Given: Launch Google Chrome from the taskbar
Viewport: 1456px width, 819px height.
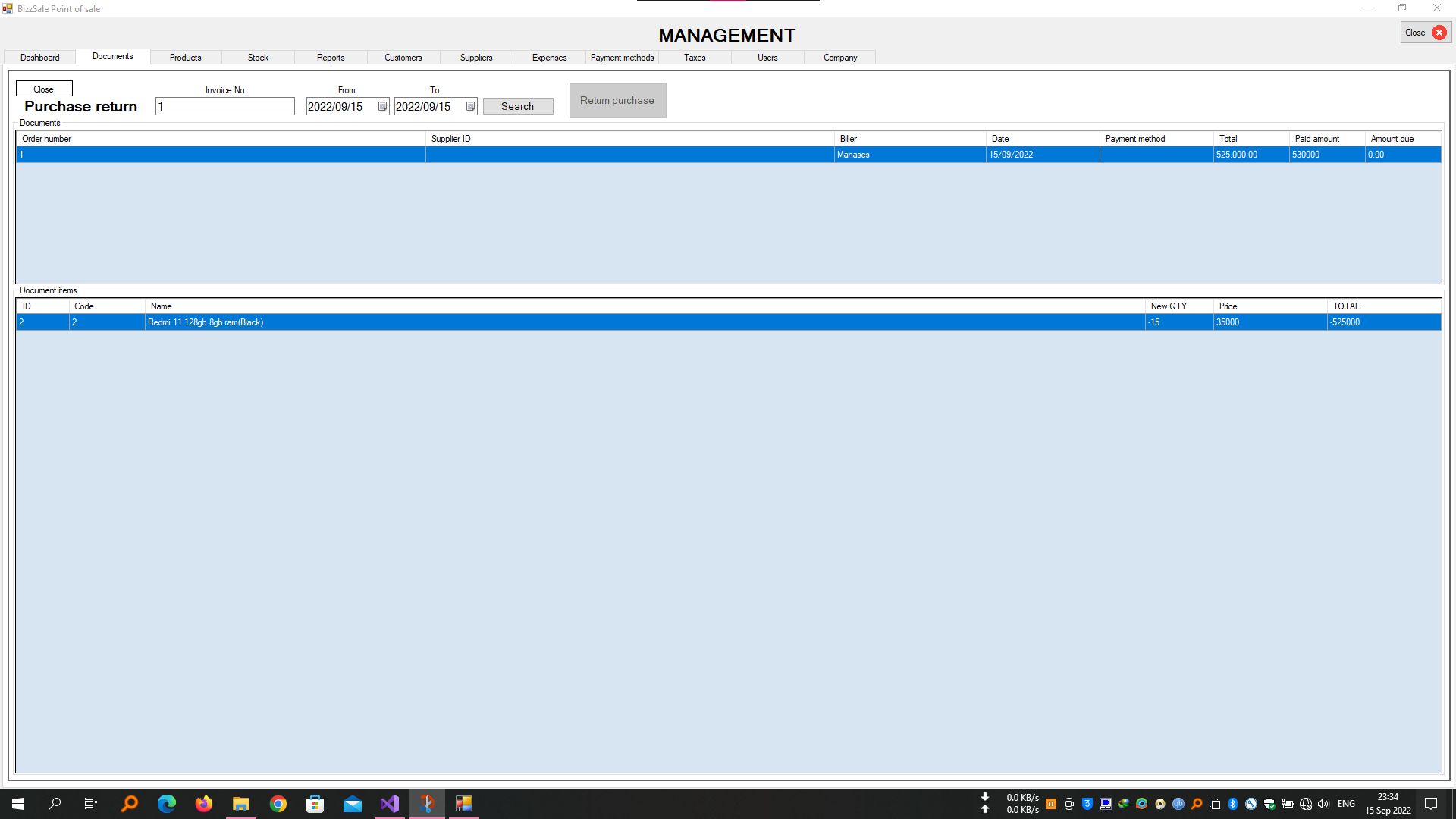Looking at the screenshot, I should 278,804.
